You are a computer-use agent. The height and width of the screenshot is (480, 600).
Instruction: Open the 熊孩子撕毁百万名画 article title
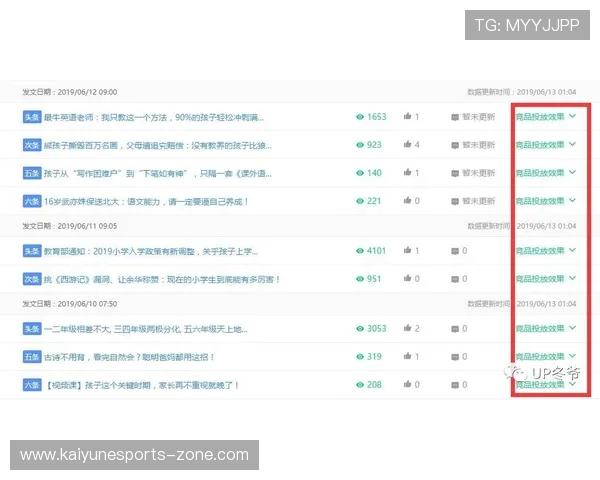[x=158, y=145]
